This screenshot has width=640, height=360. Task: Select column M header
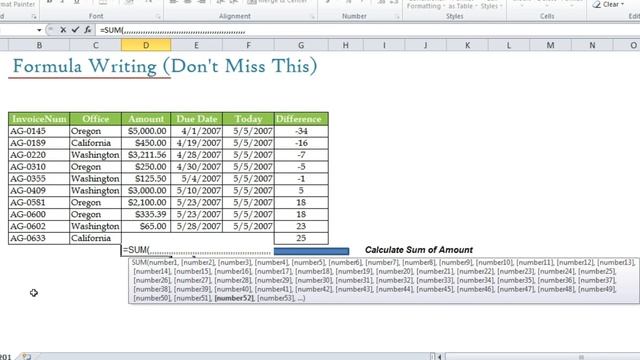tap(550, 45)
